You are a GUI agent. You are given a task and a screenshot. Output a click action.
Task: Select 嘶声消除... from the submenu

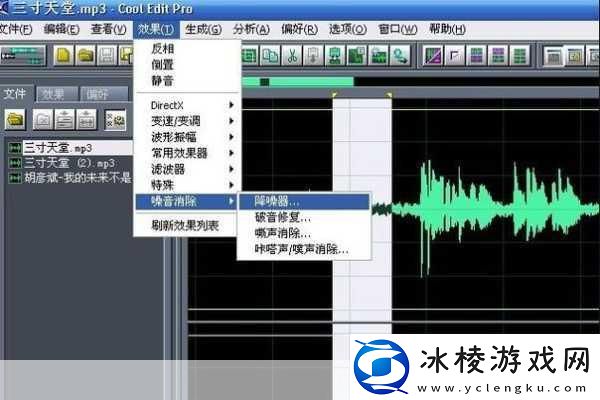(304, 233)
